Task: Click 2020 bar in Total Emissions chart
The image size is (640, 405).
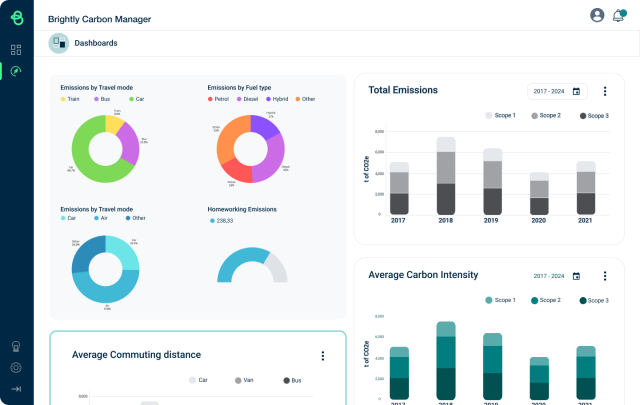Action: [539, 194]
